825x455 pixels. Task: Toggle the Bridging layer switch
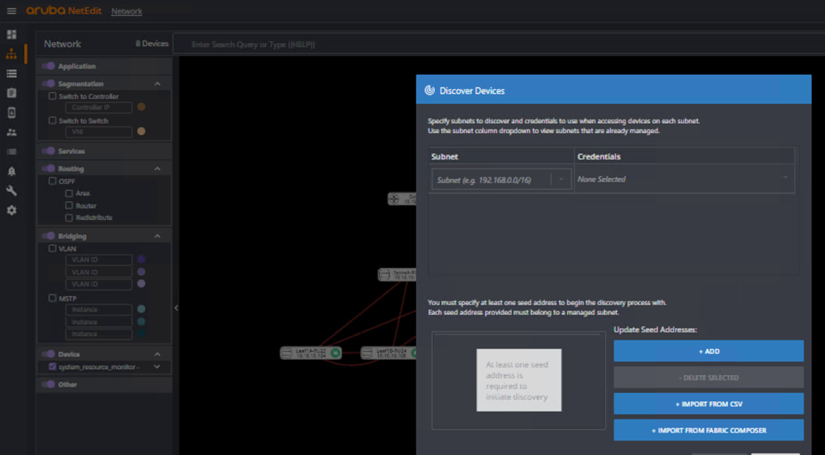tap(48, 236)
